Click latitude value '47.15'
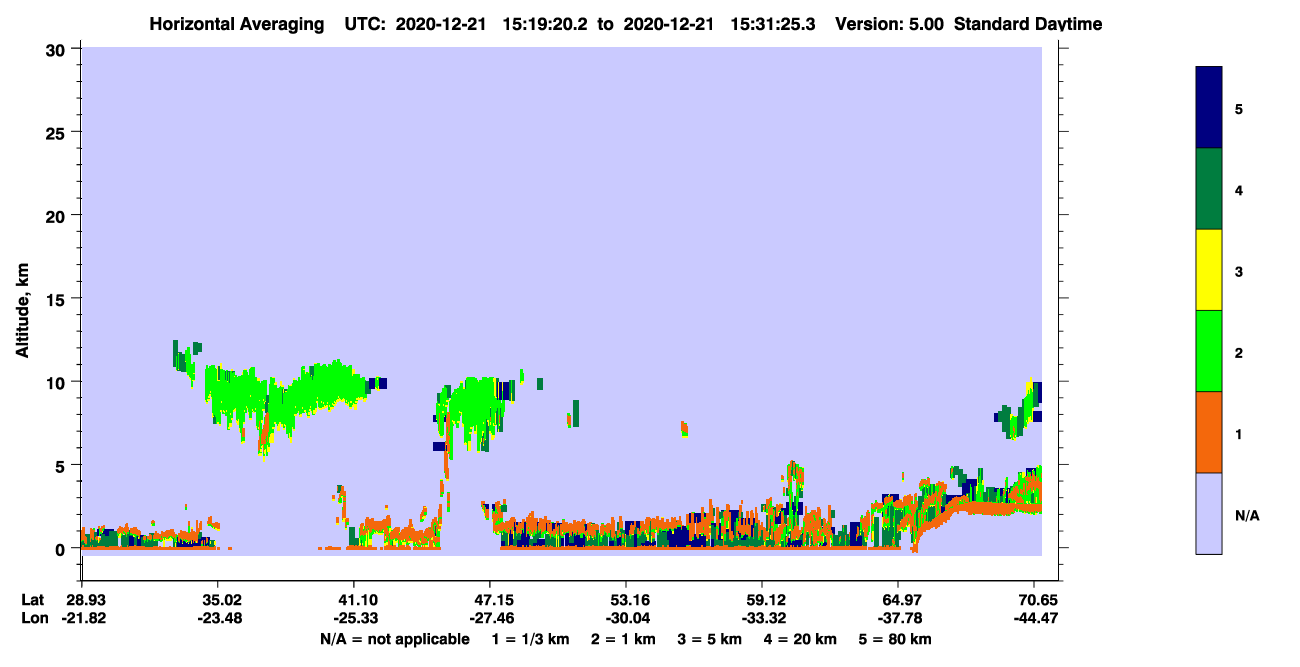 (x=490, y=600)
